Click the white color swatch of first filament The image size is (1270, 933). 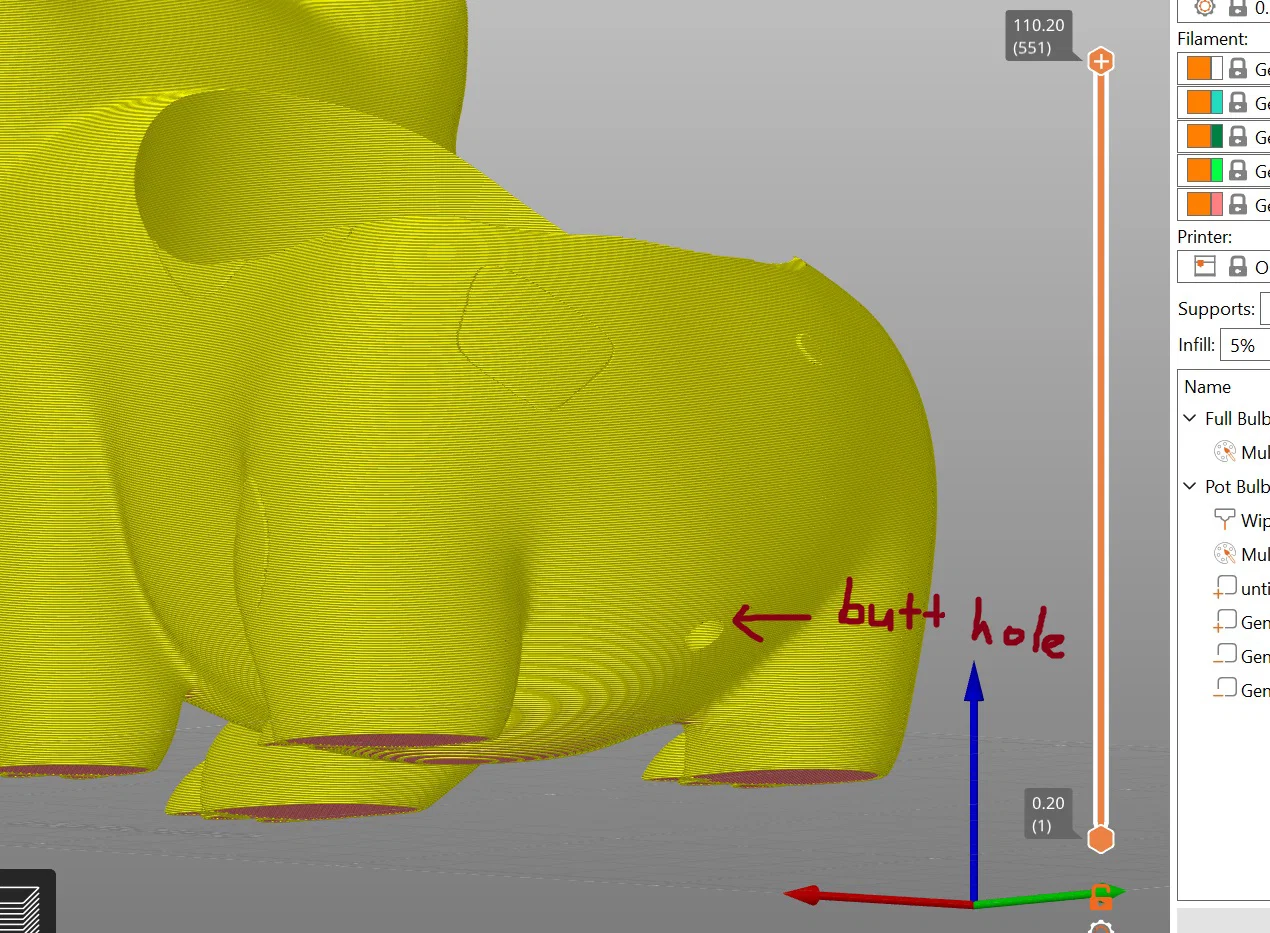(1217, 68)
